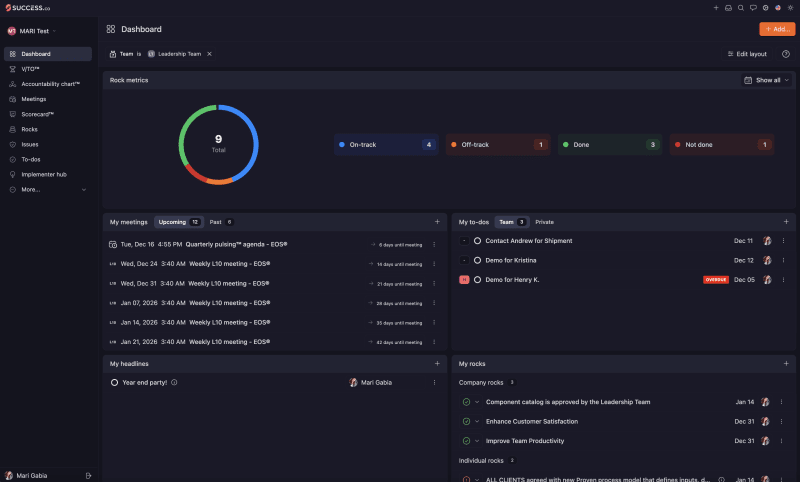Image resolution: width=800 pixels, height=482 pixels.
Task: Open options for Contact Andrew for Shipment
Action: pyautogui.click(x=783, y=241)
